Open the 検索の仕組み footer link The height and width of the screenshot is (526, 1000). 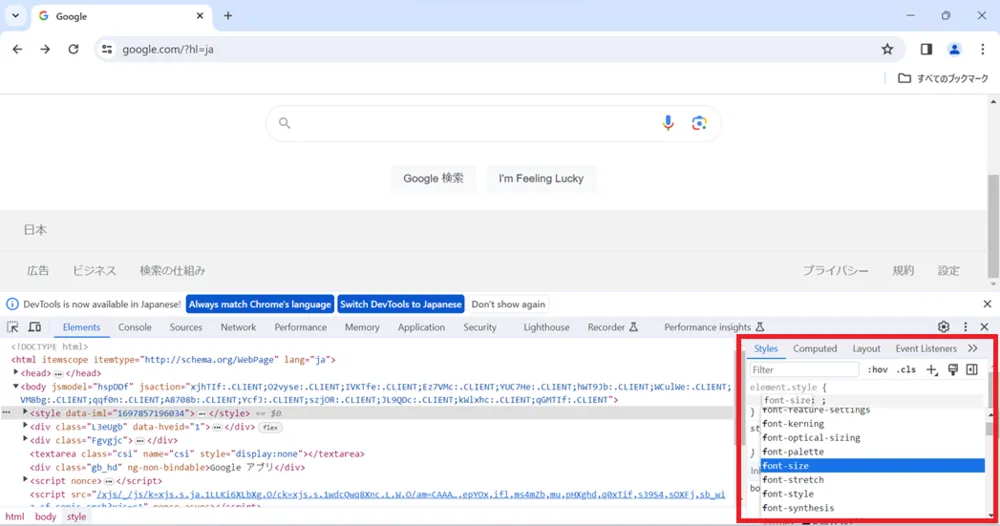tap(172, 270)
